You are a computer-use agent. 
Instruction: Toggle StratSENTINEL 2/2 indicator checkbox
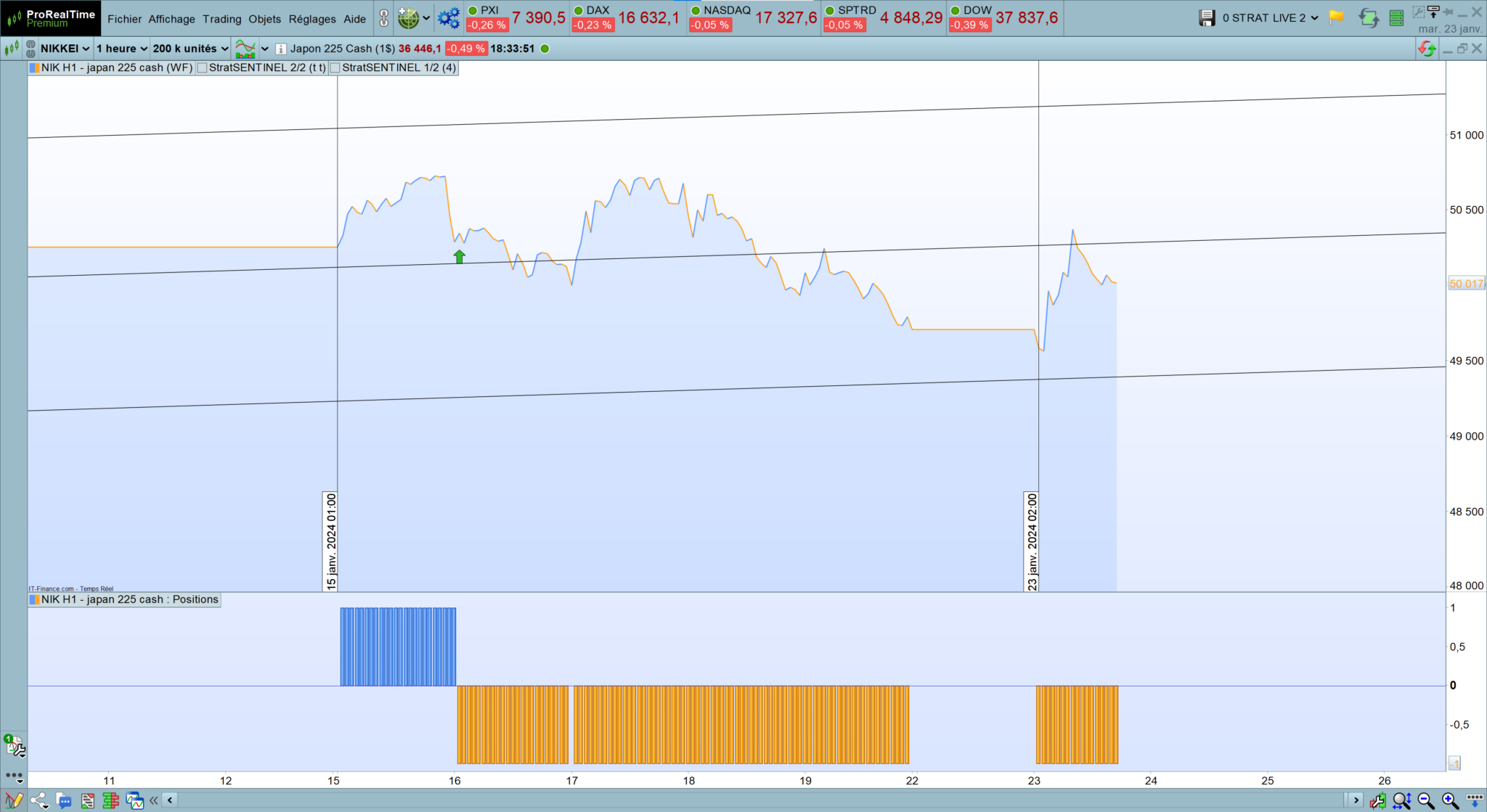[x=203, y=68]
